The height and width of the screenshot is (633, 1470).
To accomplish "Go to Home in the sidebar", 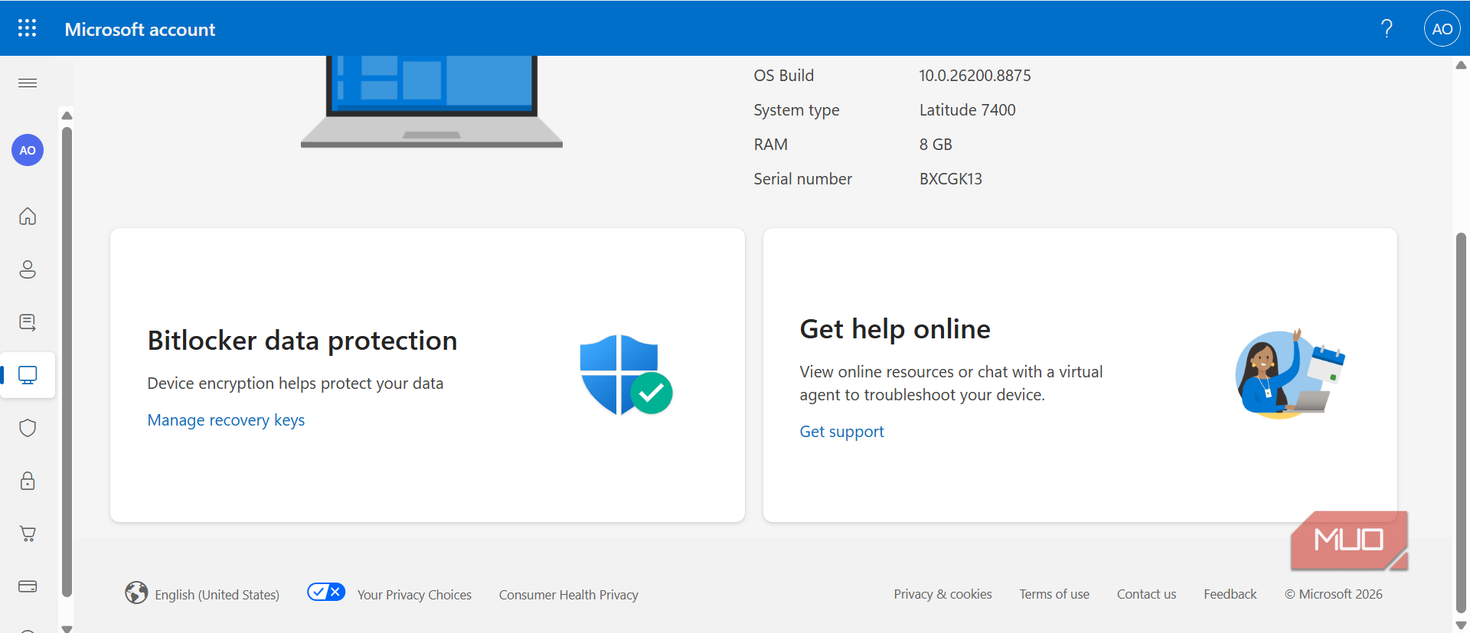I will click(x=28, y=216).
